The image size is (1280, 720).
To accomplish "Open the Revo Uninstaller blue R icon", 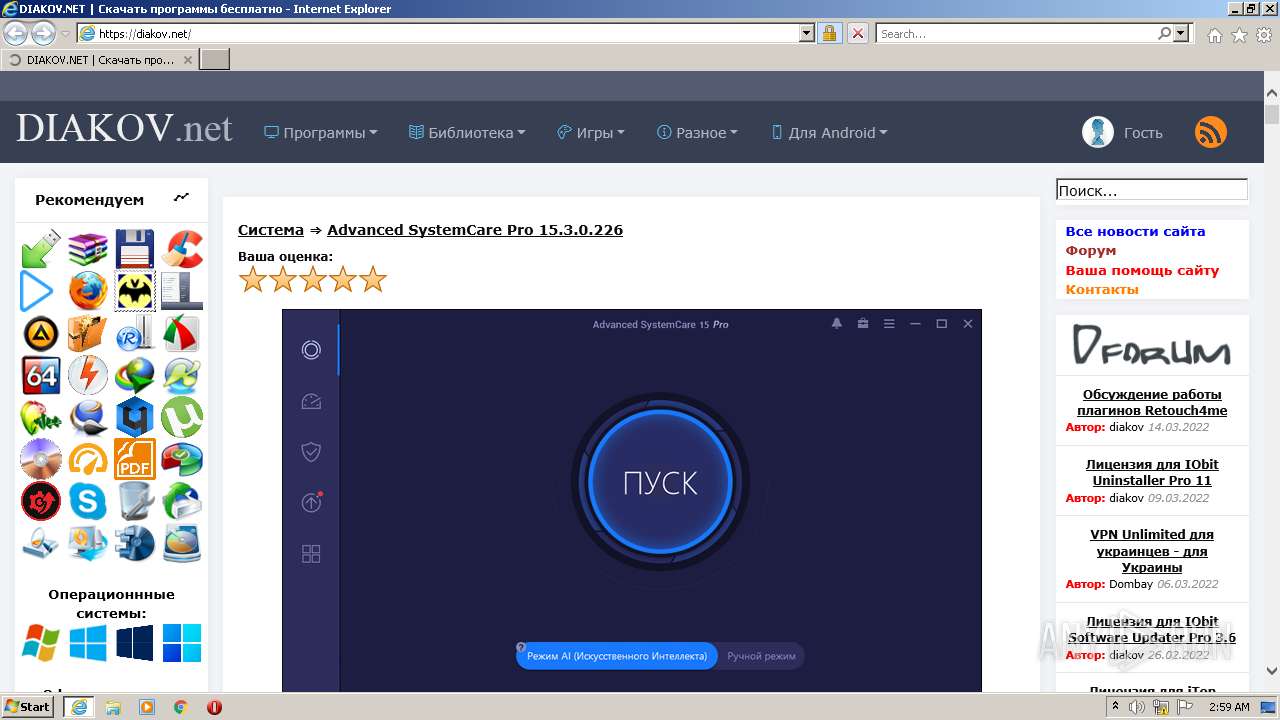I will [x=135, y=334].
